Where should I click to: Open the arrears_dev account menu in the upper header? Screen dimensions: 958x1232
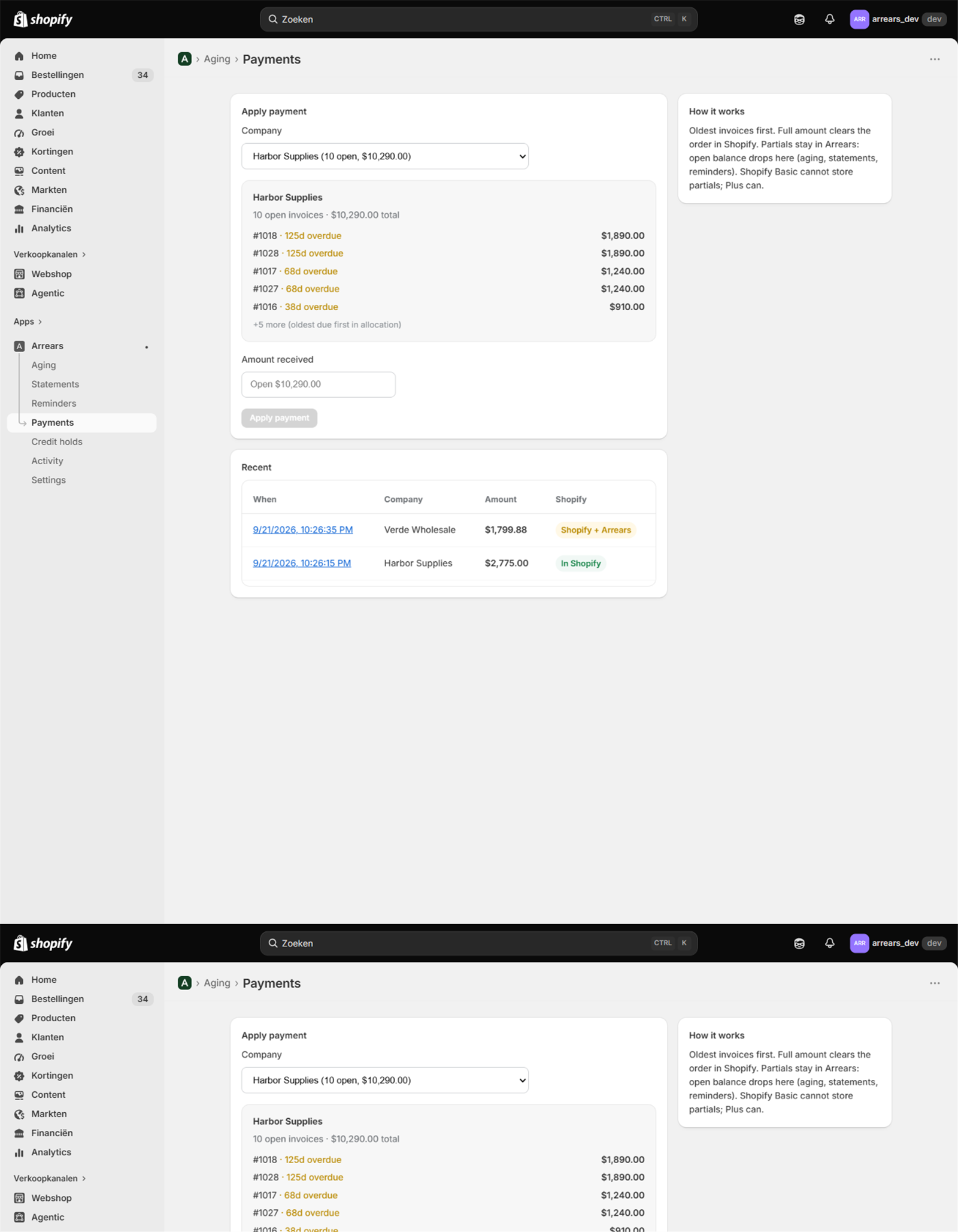tap(898, 19)
